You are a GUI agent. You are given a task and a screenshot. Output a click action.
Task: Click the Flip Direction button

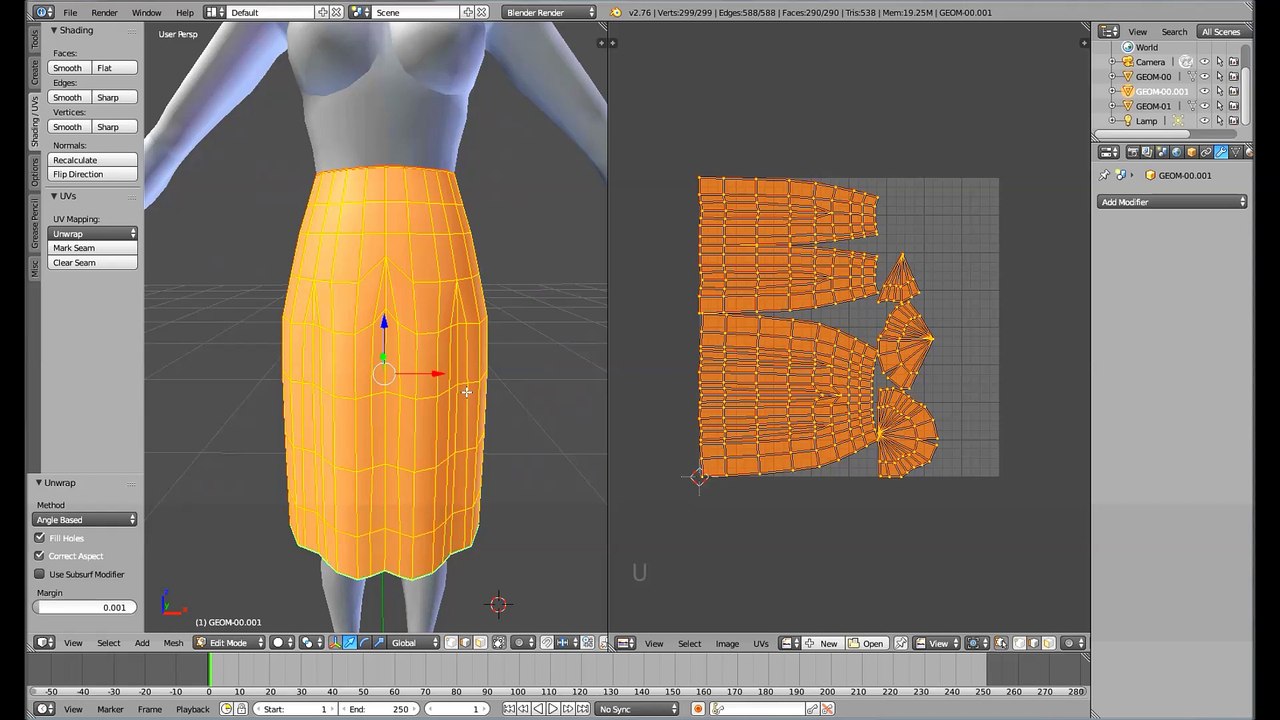pyautogui.click(x=93, y=174)
